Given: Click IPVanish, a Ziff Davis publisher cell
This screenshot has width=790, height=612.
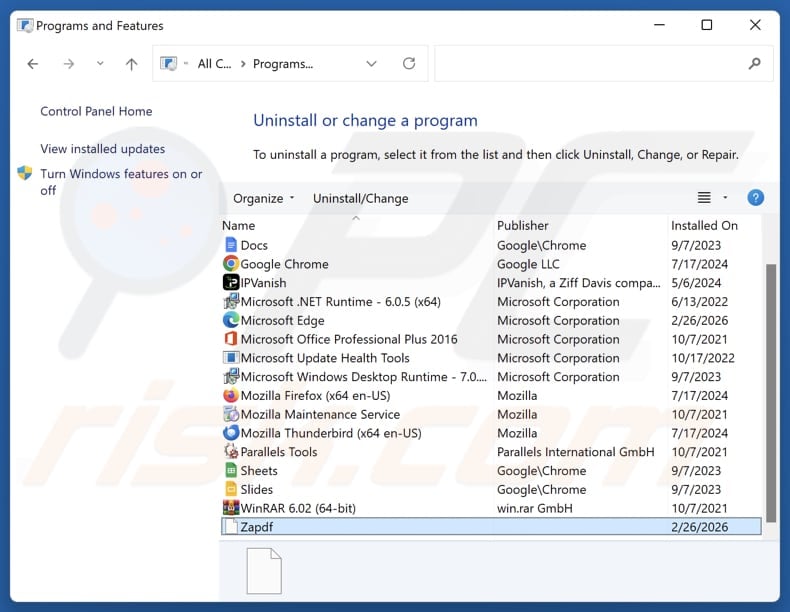Looking at the screenshot, I should 578,283.
